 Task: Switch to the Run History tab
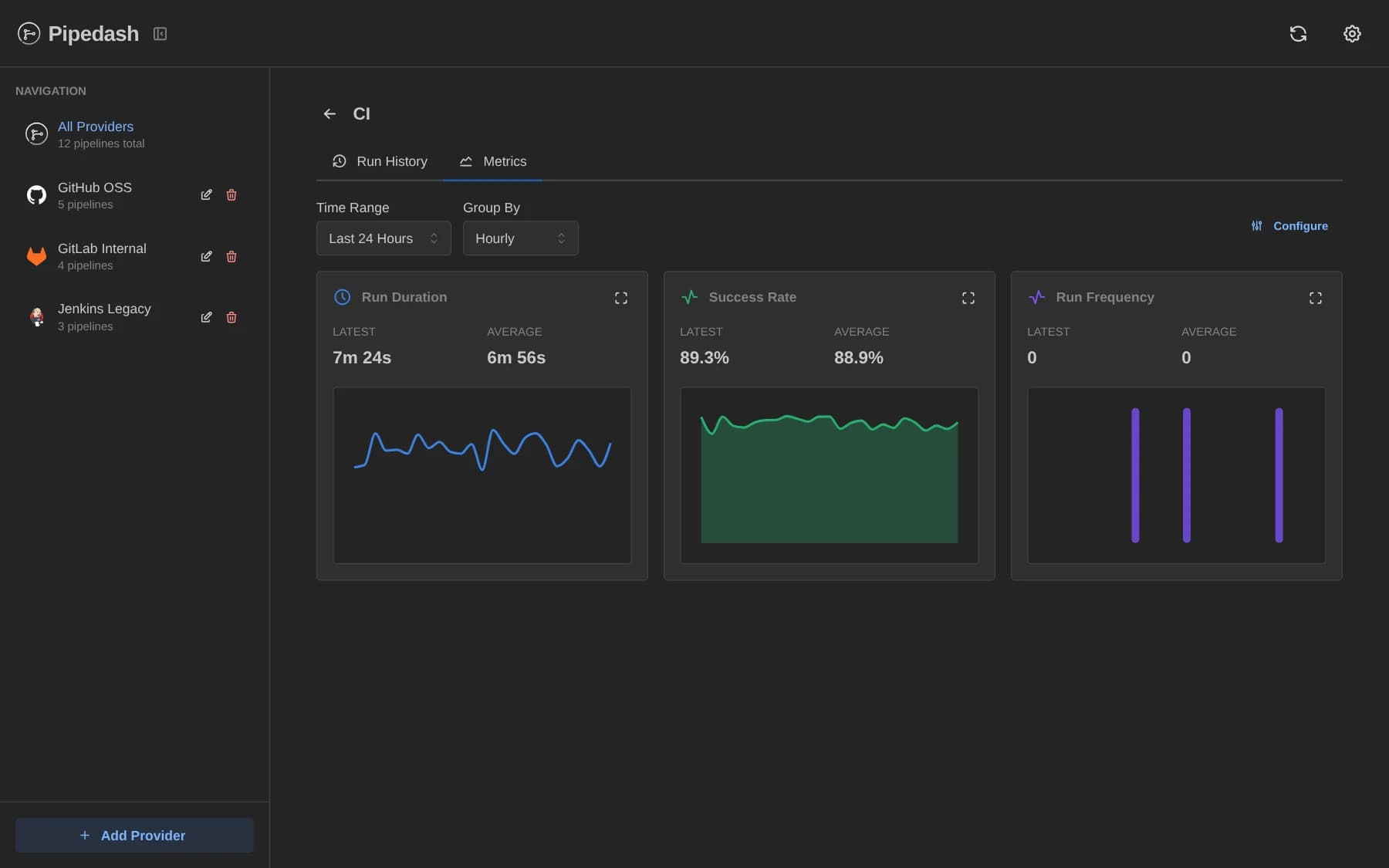(380, 161)
